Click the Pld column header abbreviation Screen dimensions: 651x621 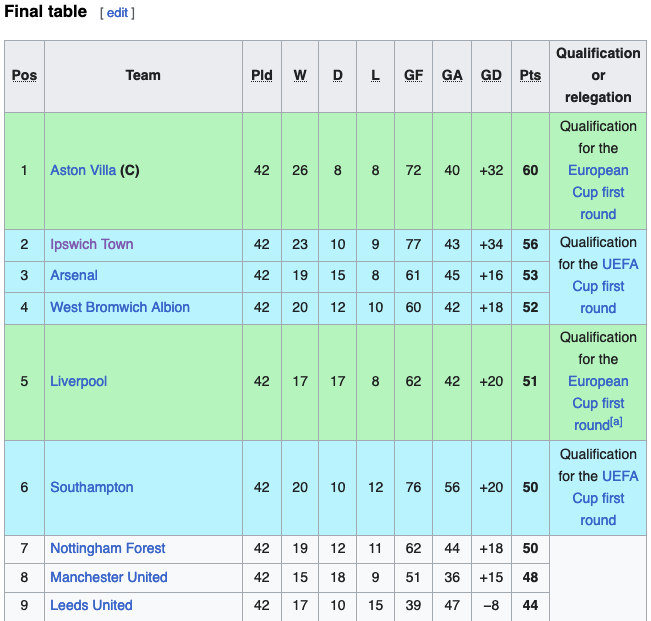[x=262, y=75]
